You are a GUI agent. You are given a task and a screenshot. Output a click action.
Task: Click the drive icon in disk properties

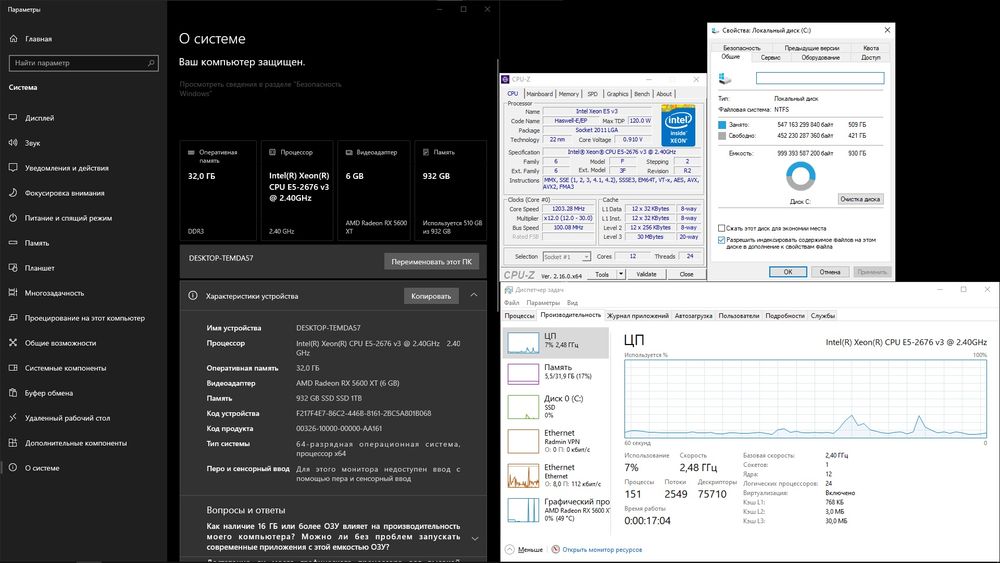pyautogui.click(x=725, y=78)
